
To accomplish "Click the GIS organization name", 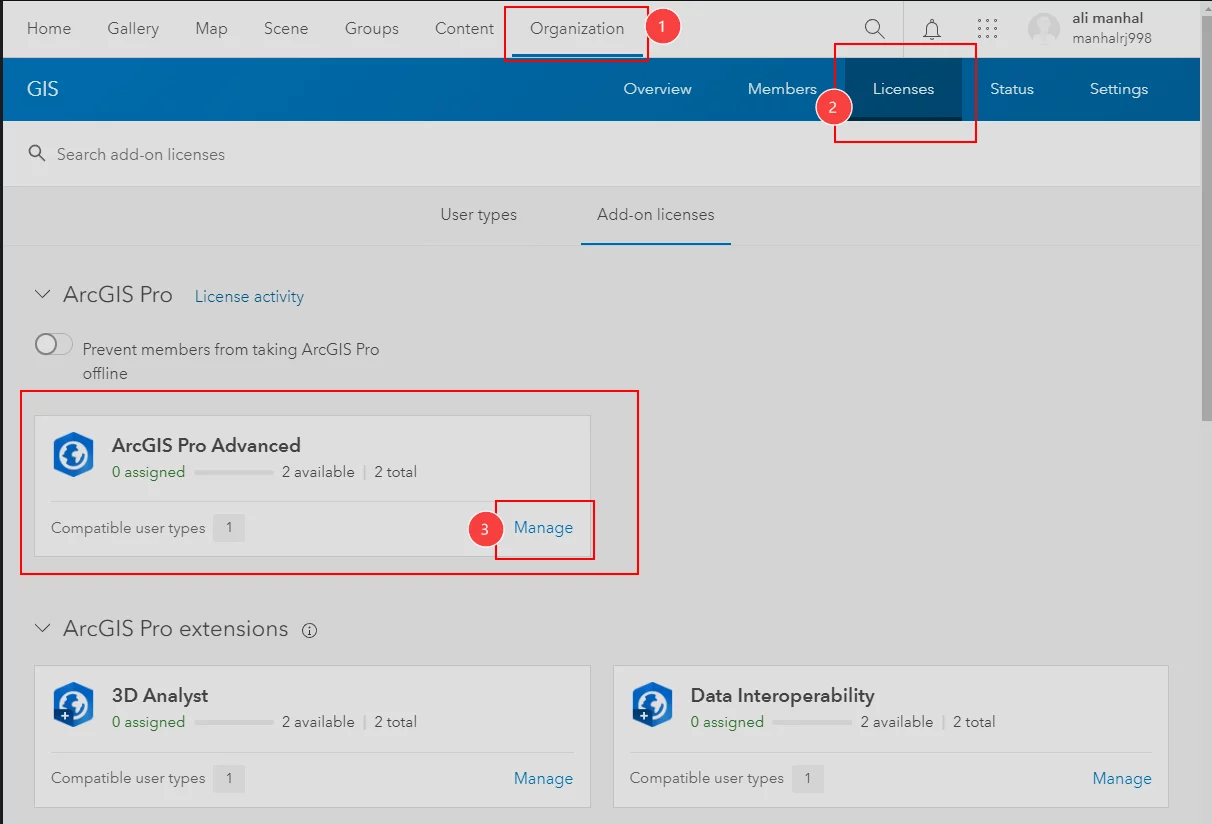I will pyautogui.click(x=43, y=89).
